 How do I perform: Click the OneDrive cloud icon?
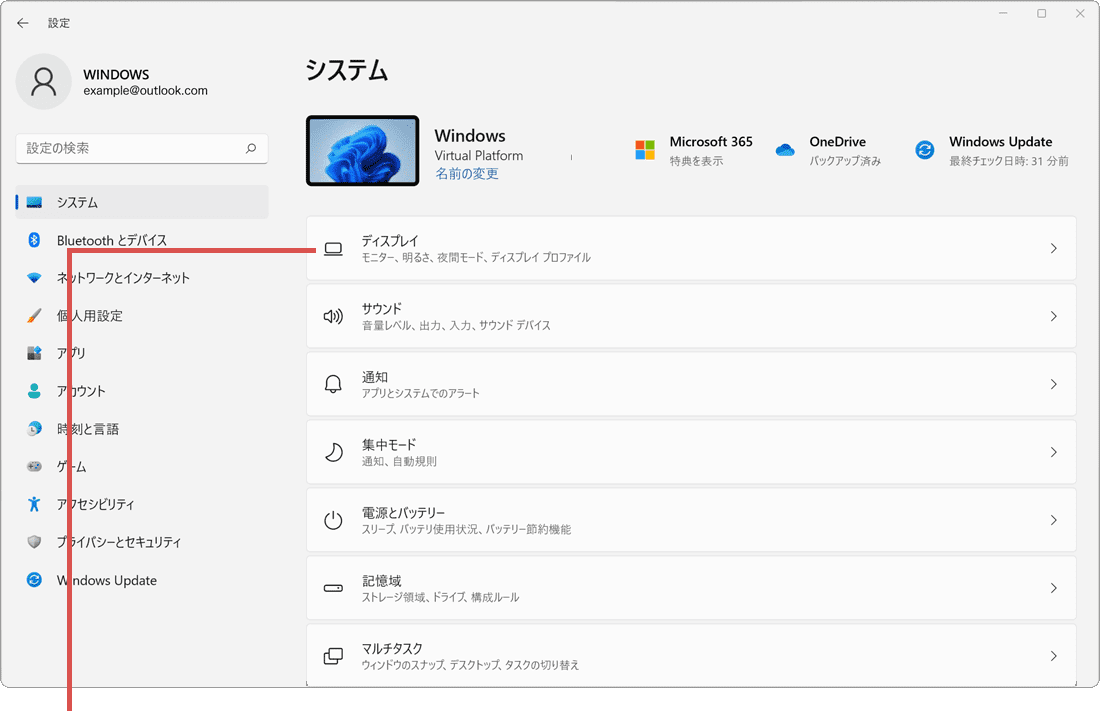785,148
